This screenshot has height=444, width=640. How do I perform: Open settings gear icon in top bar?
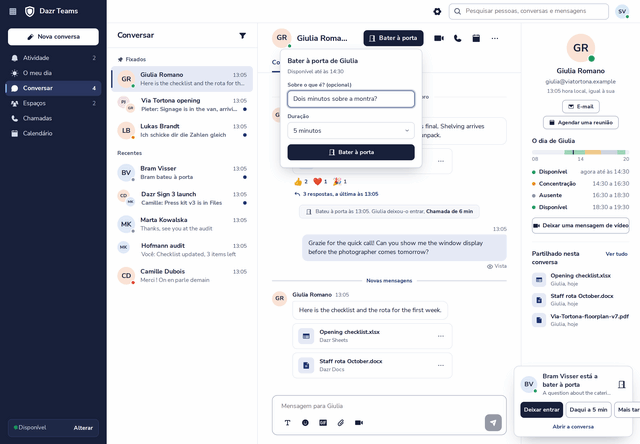(437, 11)
